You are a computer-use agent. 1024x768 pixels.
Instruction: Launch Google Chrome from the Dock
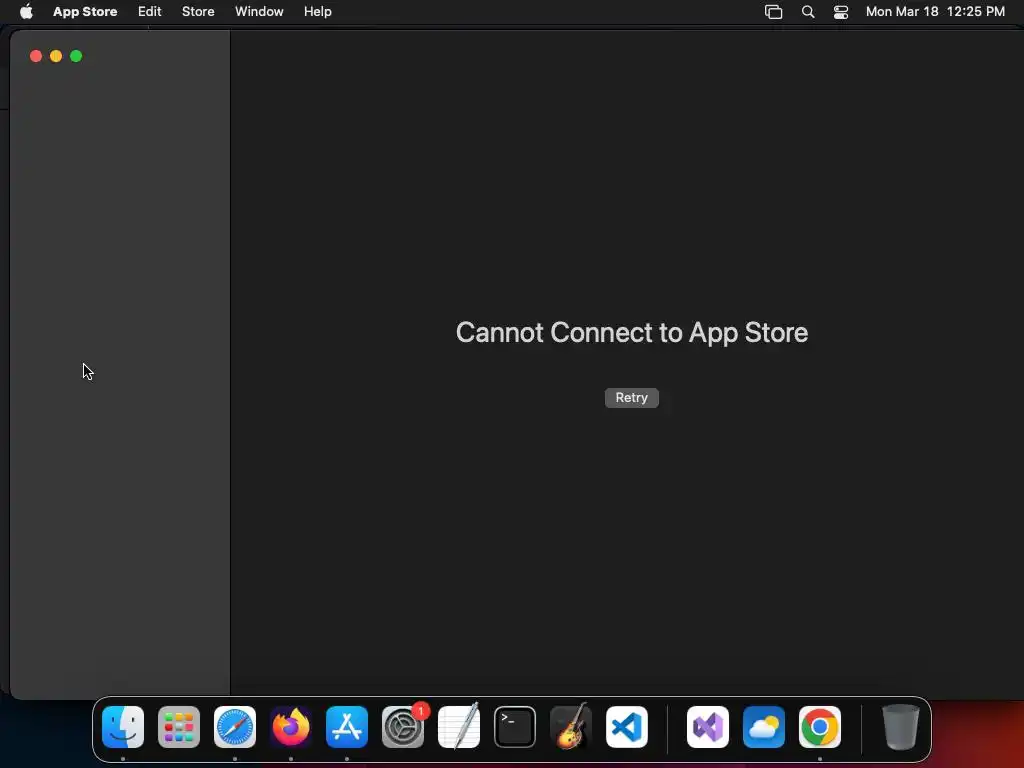tap(820, 727)
